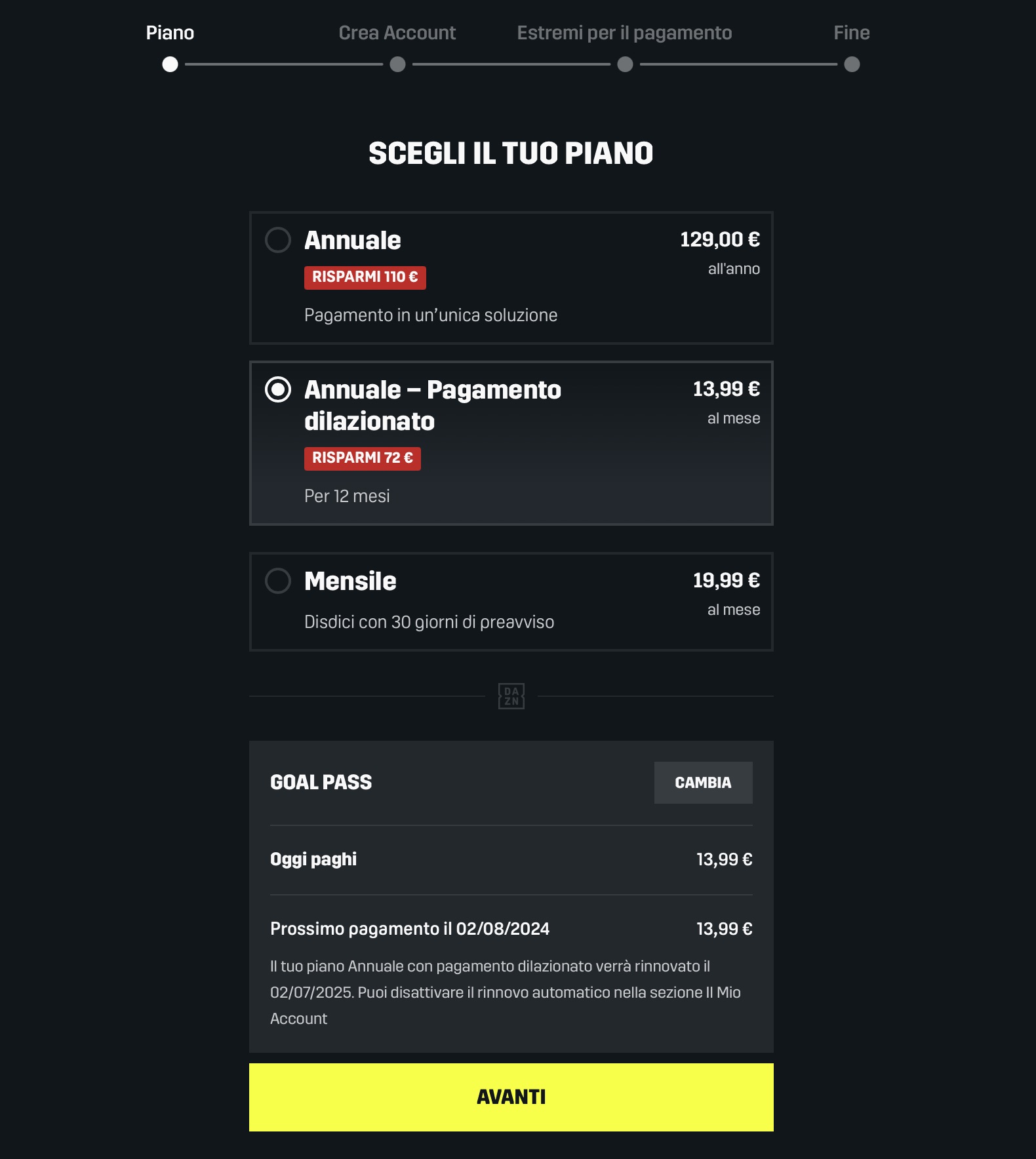Screen dimensions: 1036x1159
Task: Click the RISPARMI 110 € red badge
Action: 365,277
